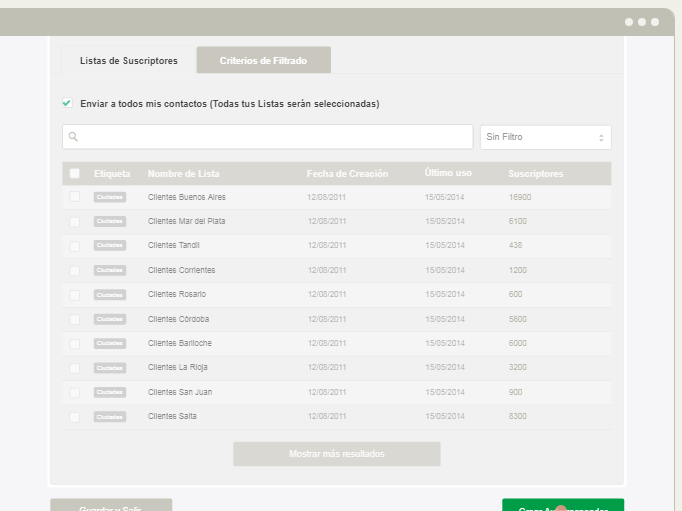This screenshot has height=511, width=682.
Task: Click subscriber count 5600
Action: (x=518, y=319)
